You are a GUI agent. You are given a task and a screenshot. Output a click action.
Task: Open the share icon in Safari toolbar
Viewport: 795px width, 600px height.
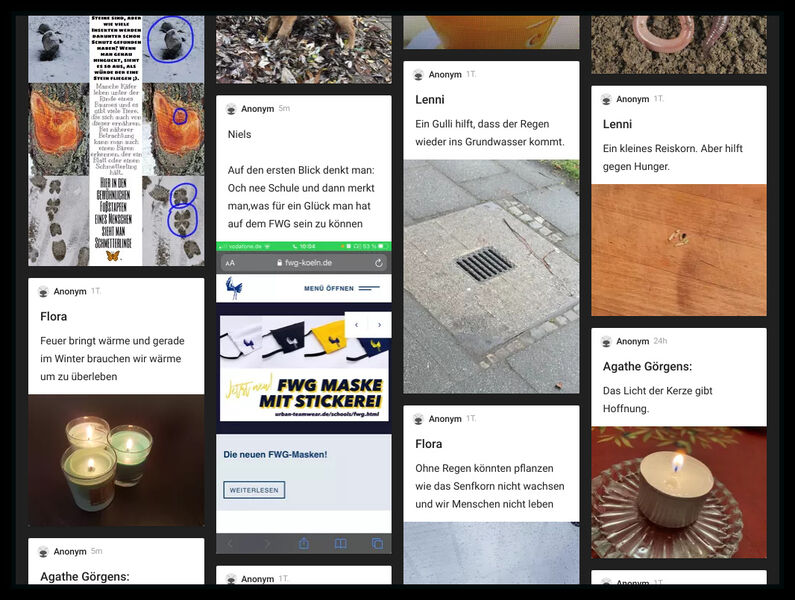(304, 544)
